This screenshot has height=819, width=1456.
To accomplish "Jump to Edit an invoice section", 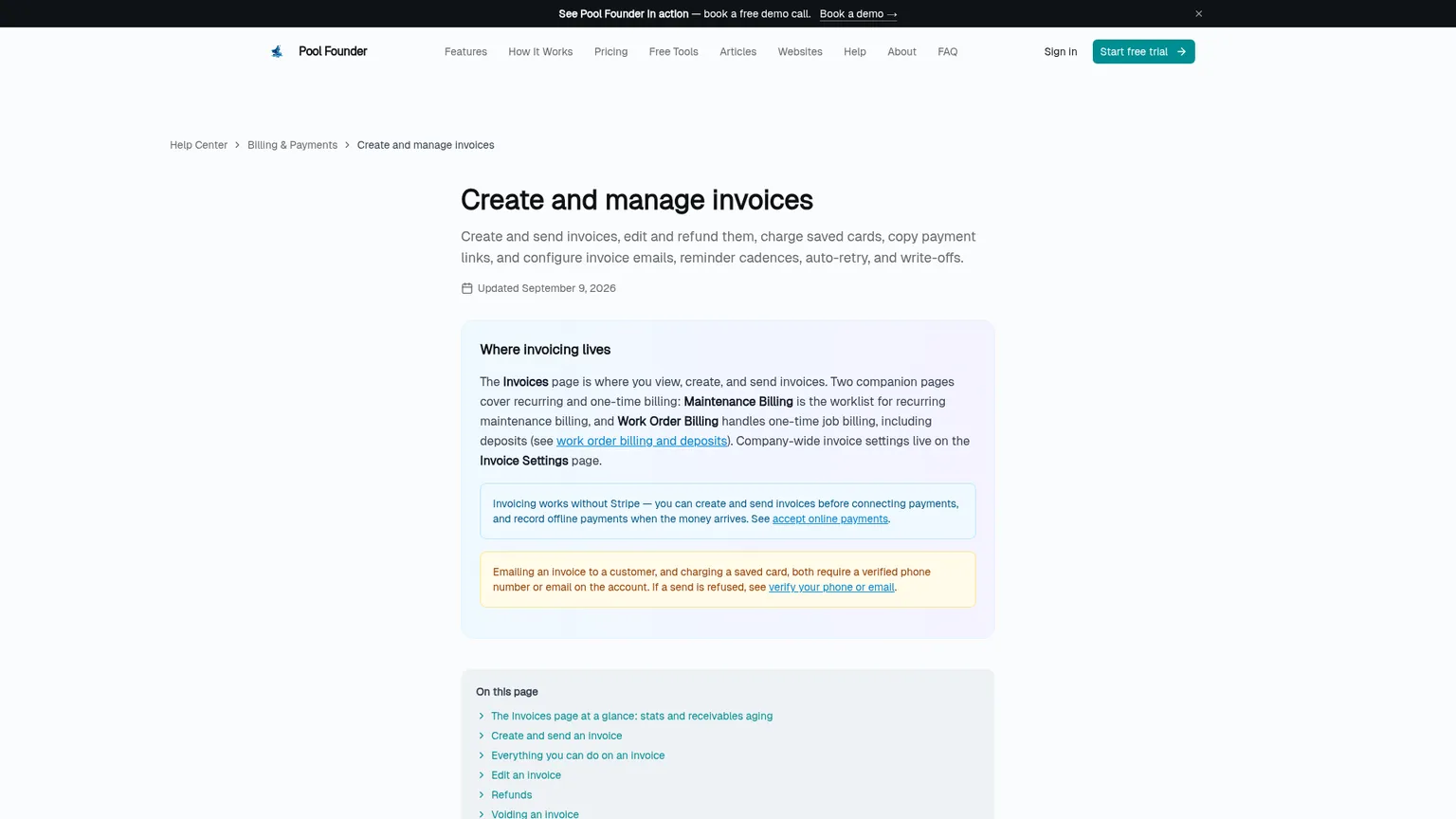I will [526, 775].
